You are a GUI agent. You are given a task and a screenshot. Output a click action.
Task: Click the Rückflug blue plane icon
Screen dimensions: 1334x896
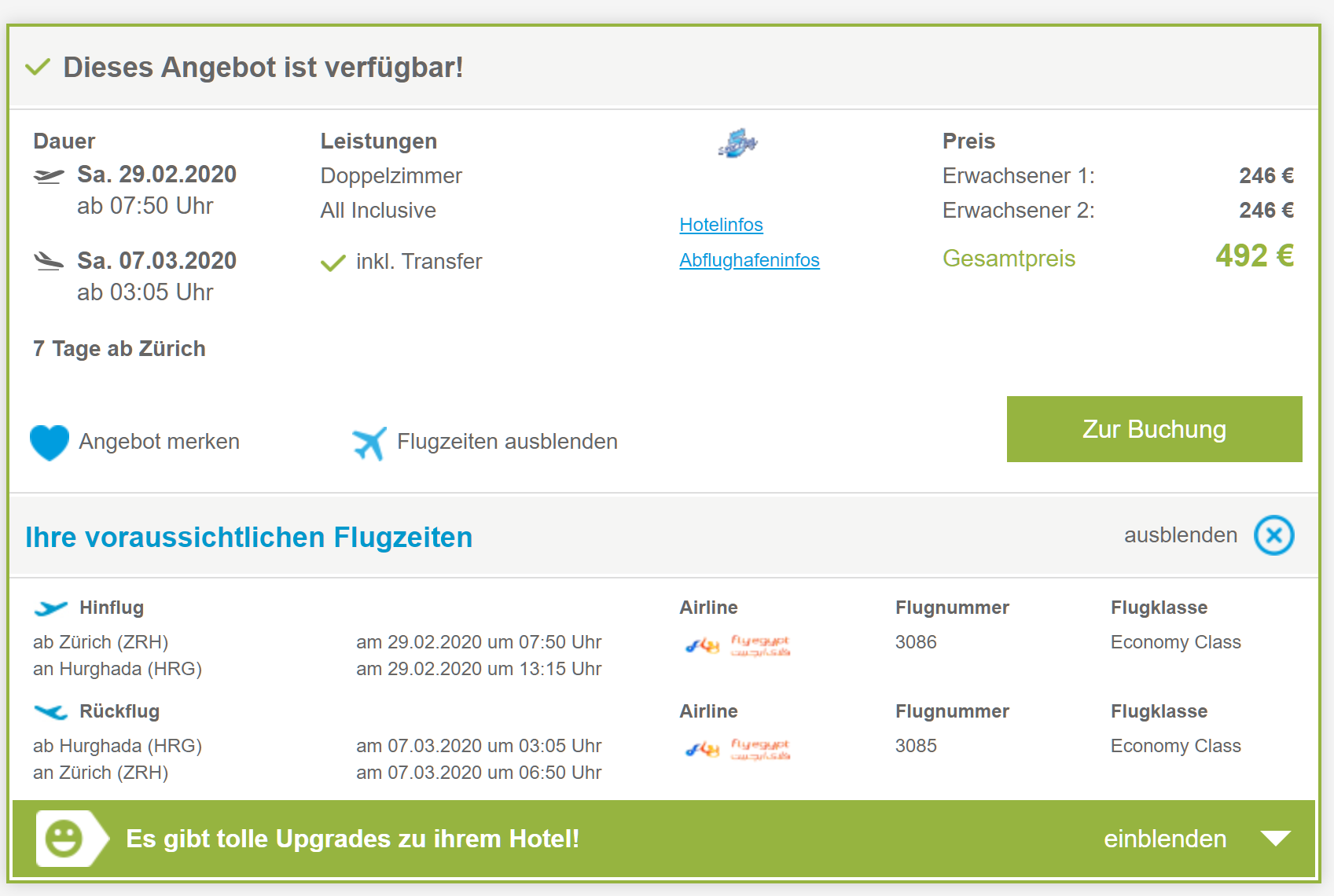51,712
